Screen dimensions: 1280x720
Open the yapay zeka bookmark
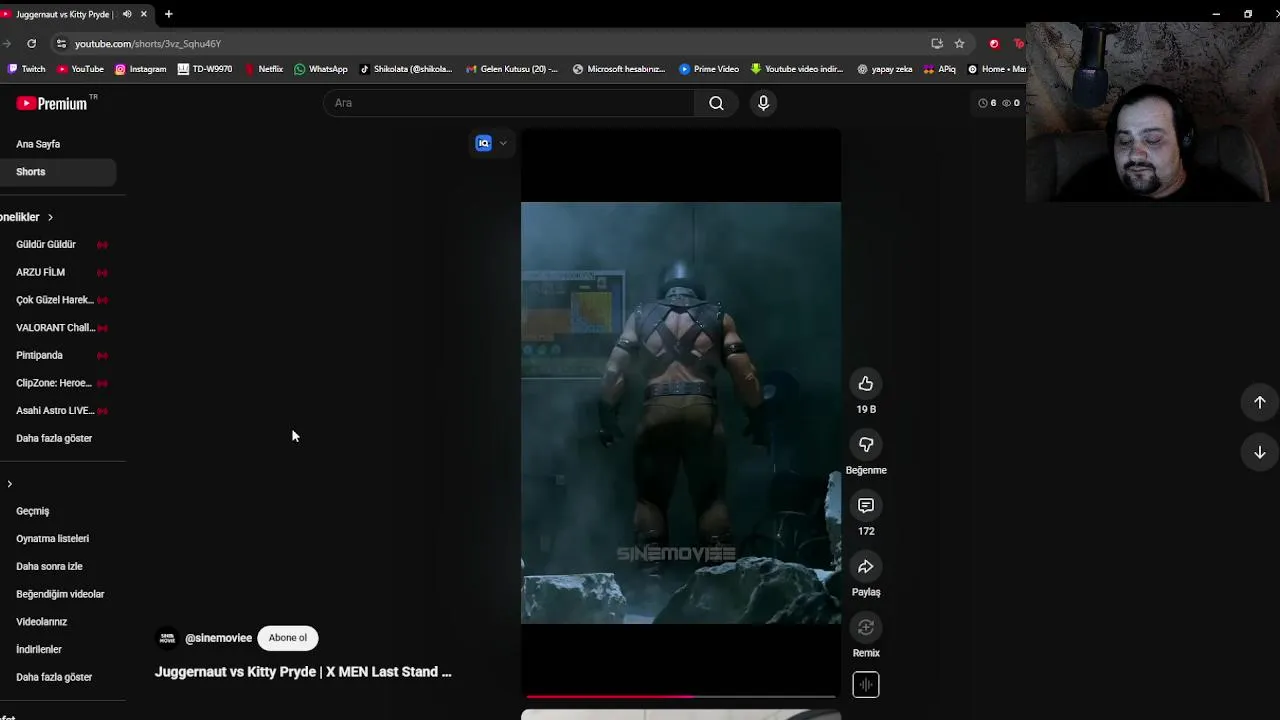(x=884, y=69)
